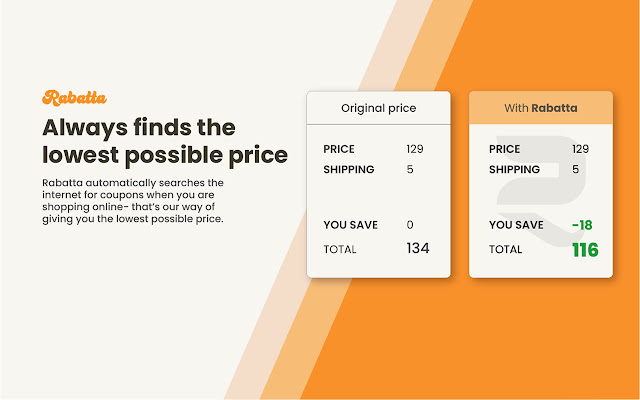Click the green 116 total amount
The image size is (640, 400).
tap(585, 249)
